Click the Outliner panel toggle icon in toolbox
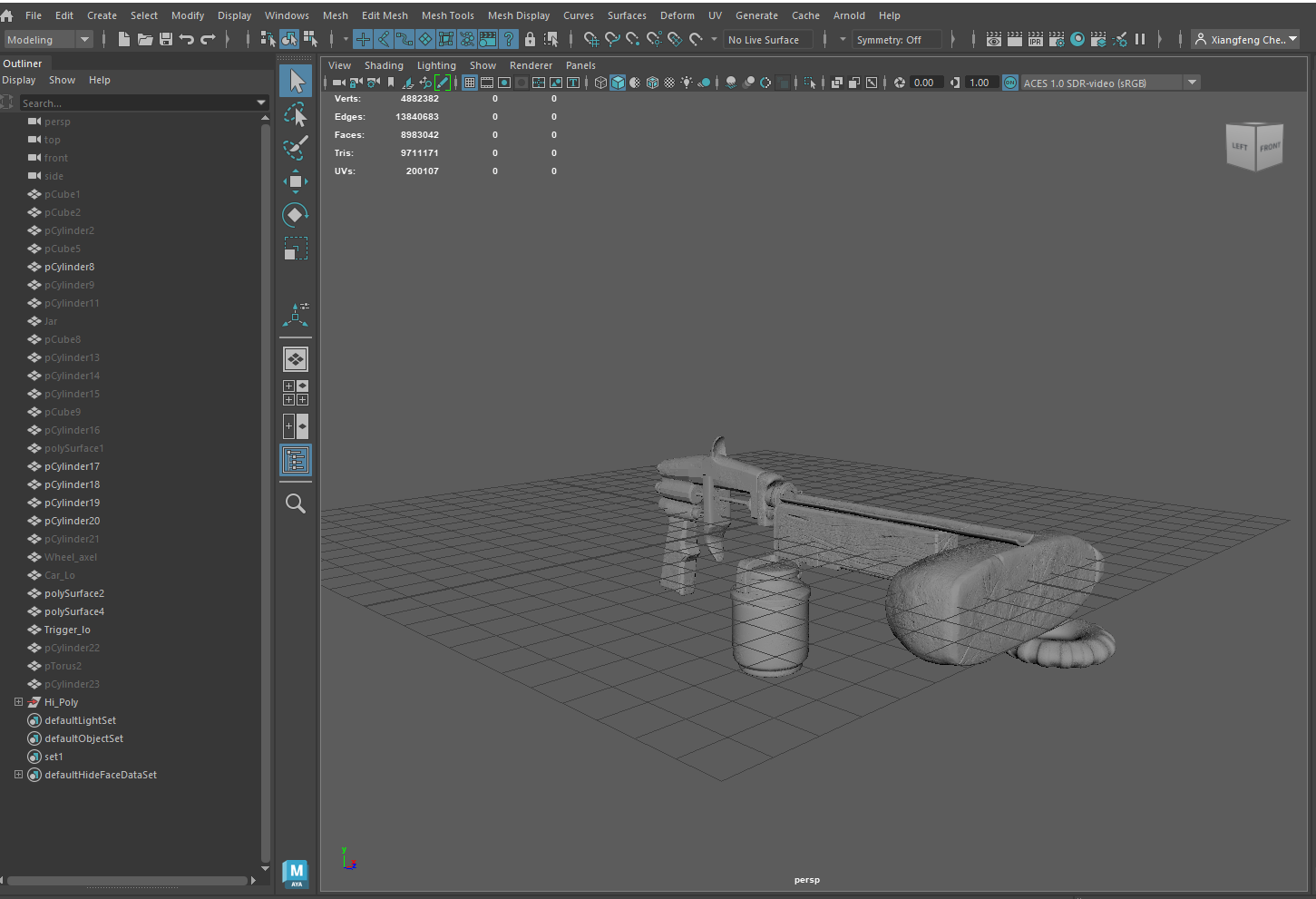 pos(296,461)
